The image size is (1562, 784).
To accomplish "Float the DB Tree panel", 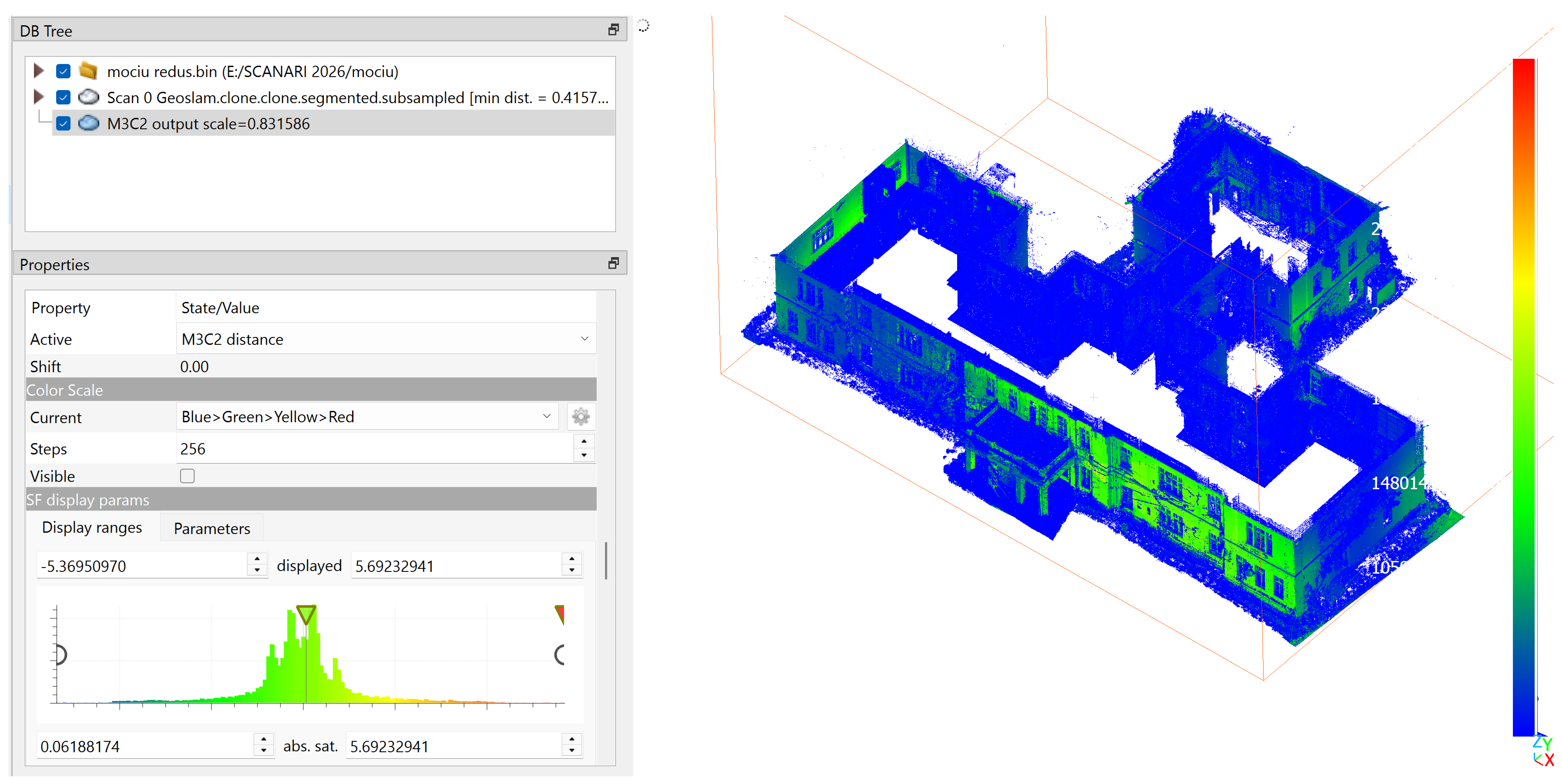I will click(613, 30).
